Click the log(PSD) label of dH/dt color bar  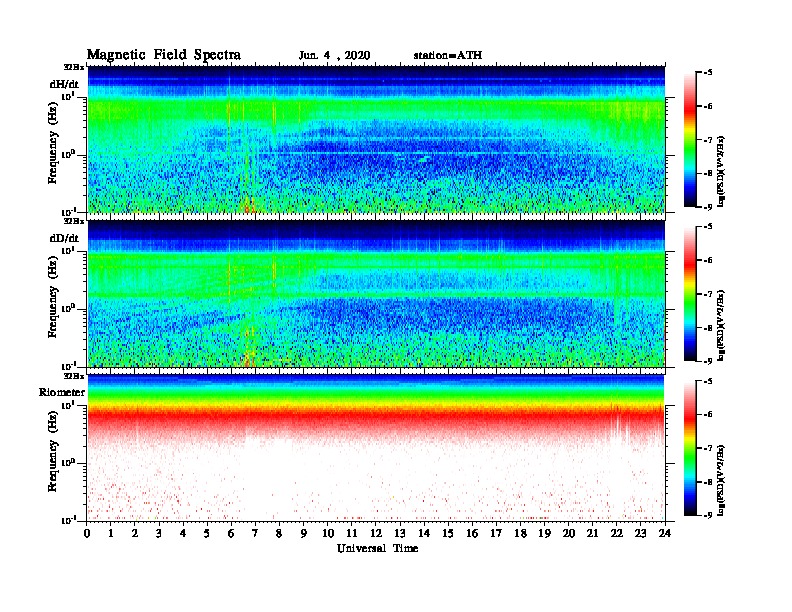(x=721, y=171)
